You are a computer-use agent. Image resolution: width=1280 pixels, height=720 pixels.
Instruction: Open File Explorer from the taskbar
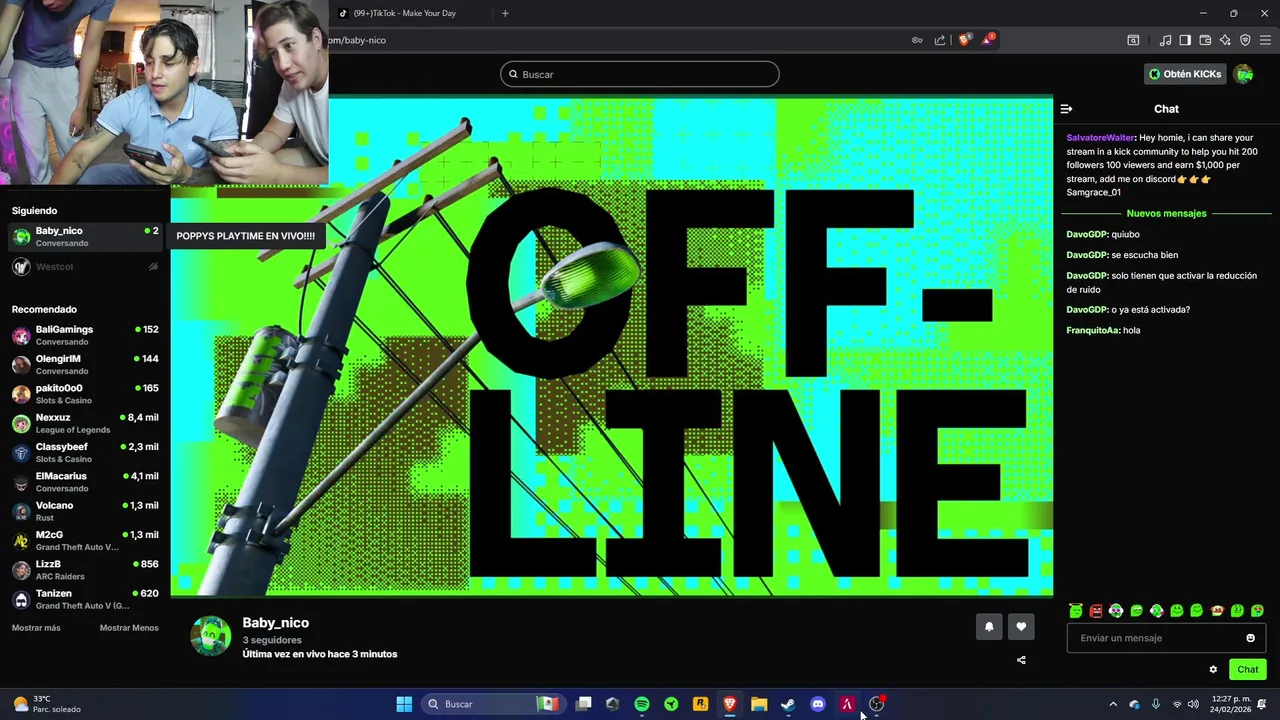[x=759, y=704]
